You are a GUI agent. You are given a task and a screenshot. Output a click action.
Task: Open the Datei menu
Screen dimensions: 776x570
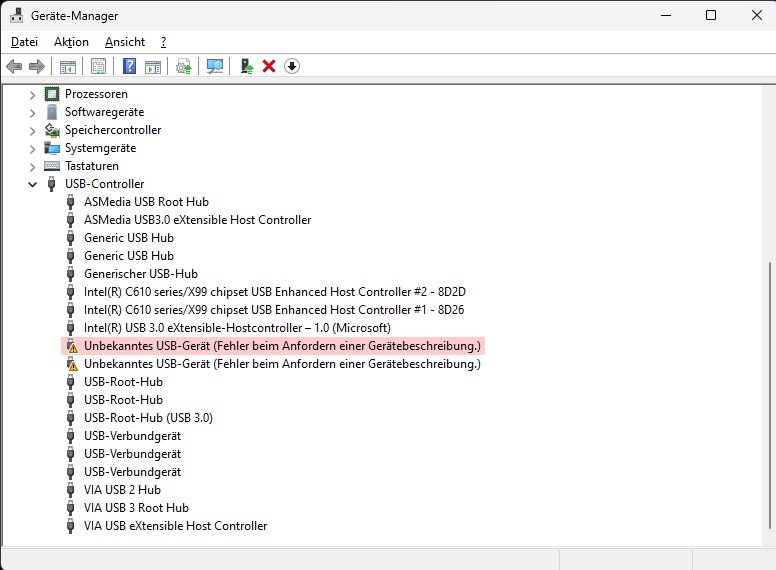click(24, 42)
